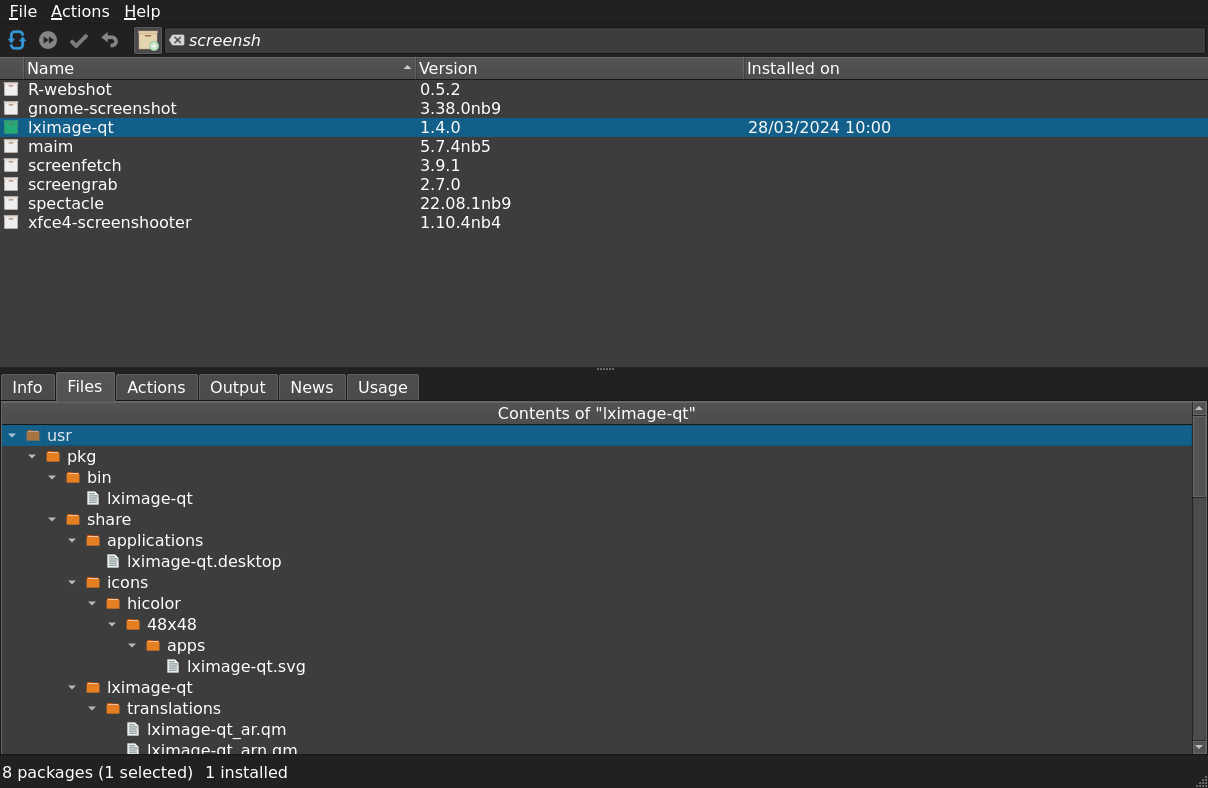This screenshot has width=1208, height=788.
Task: Click the usr folder icon
Action: pos(33,435)
